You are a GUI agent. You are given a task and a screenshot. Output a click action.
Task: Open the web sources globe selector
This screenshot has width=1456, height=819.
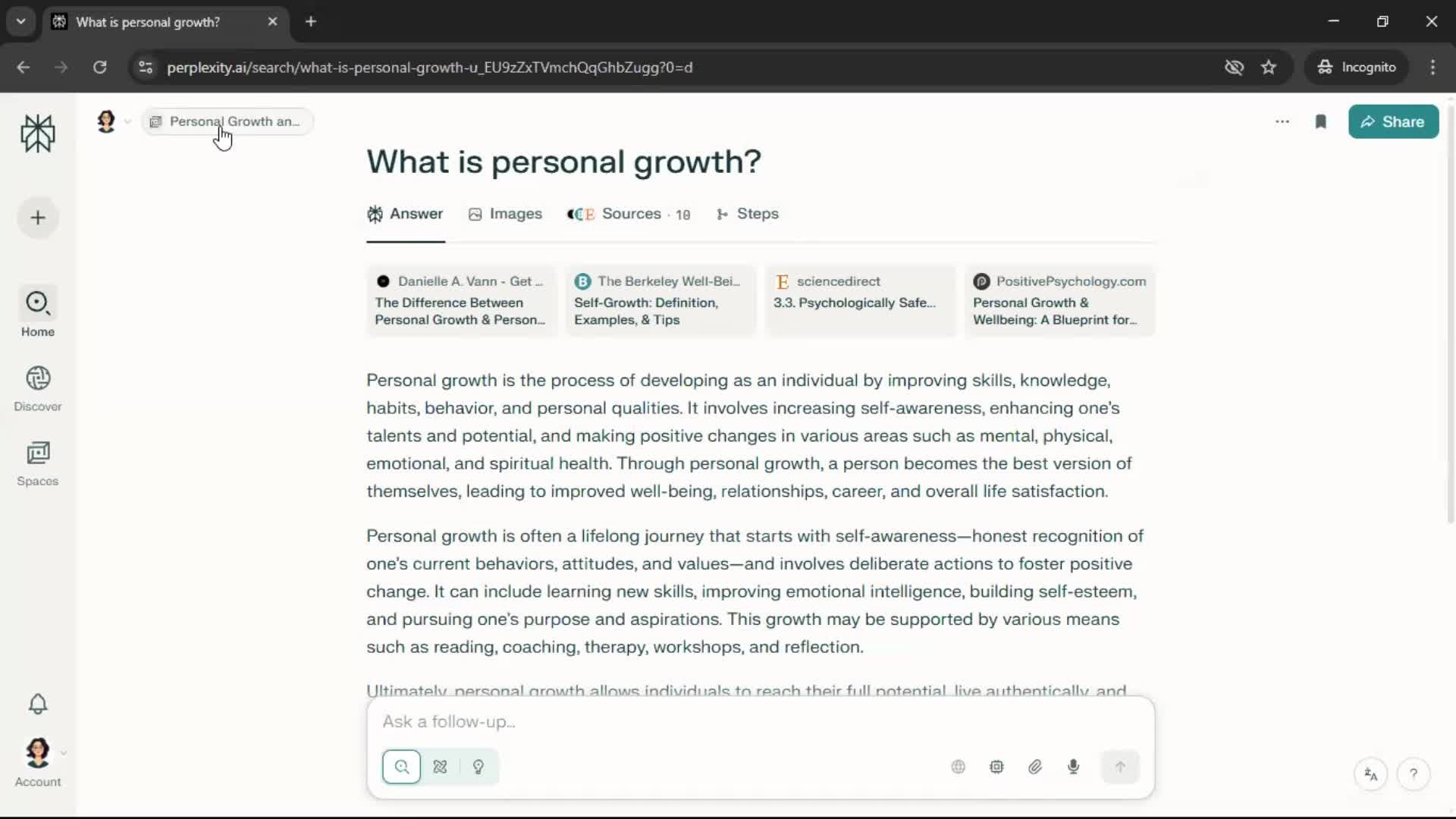click(x=958, y=767)
